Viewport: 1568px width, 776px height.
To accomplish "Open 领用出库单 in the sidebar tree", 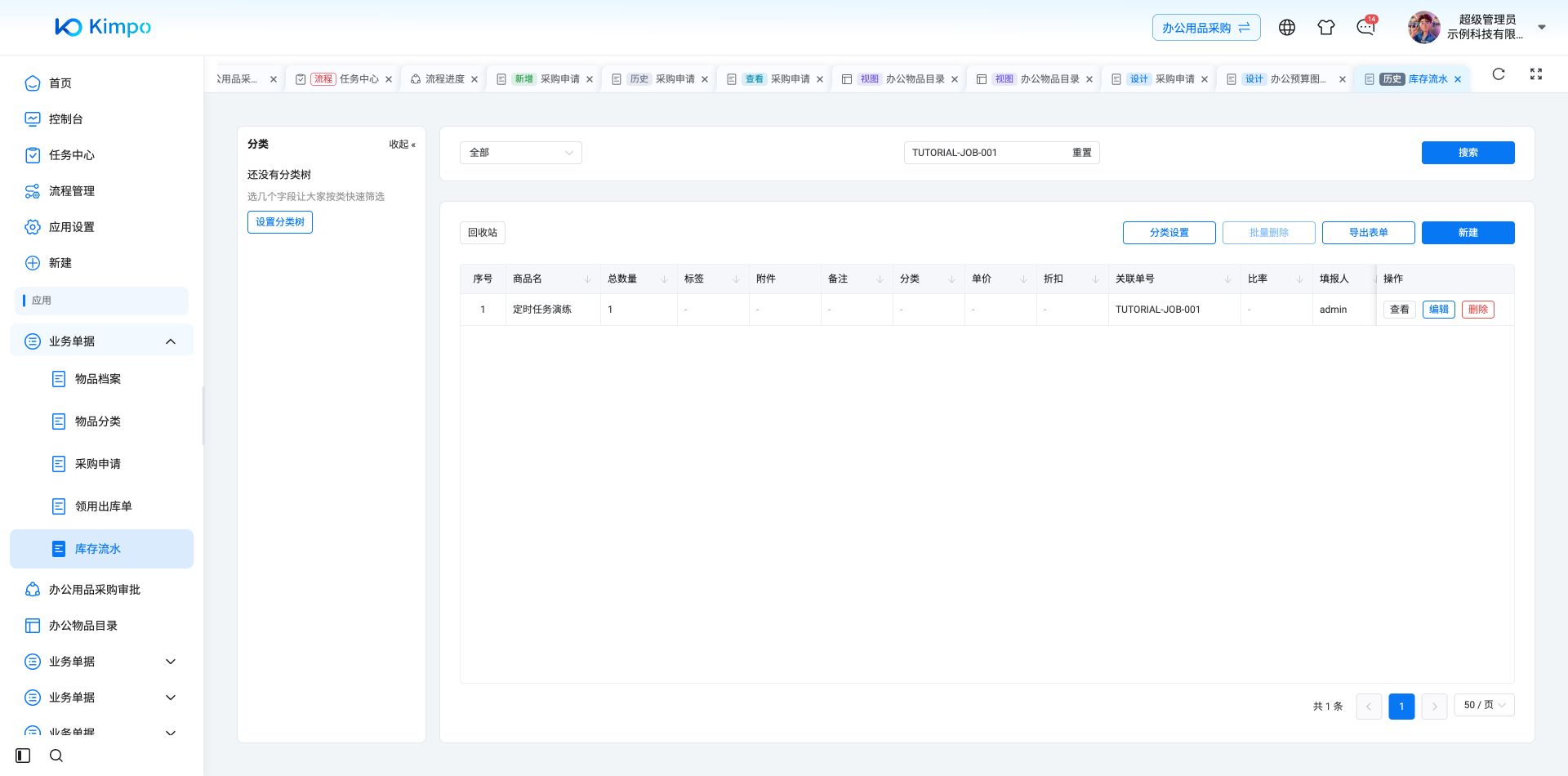I will pyautogui.click(x=104, y=506).
